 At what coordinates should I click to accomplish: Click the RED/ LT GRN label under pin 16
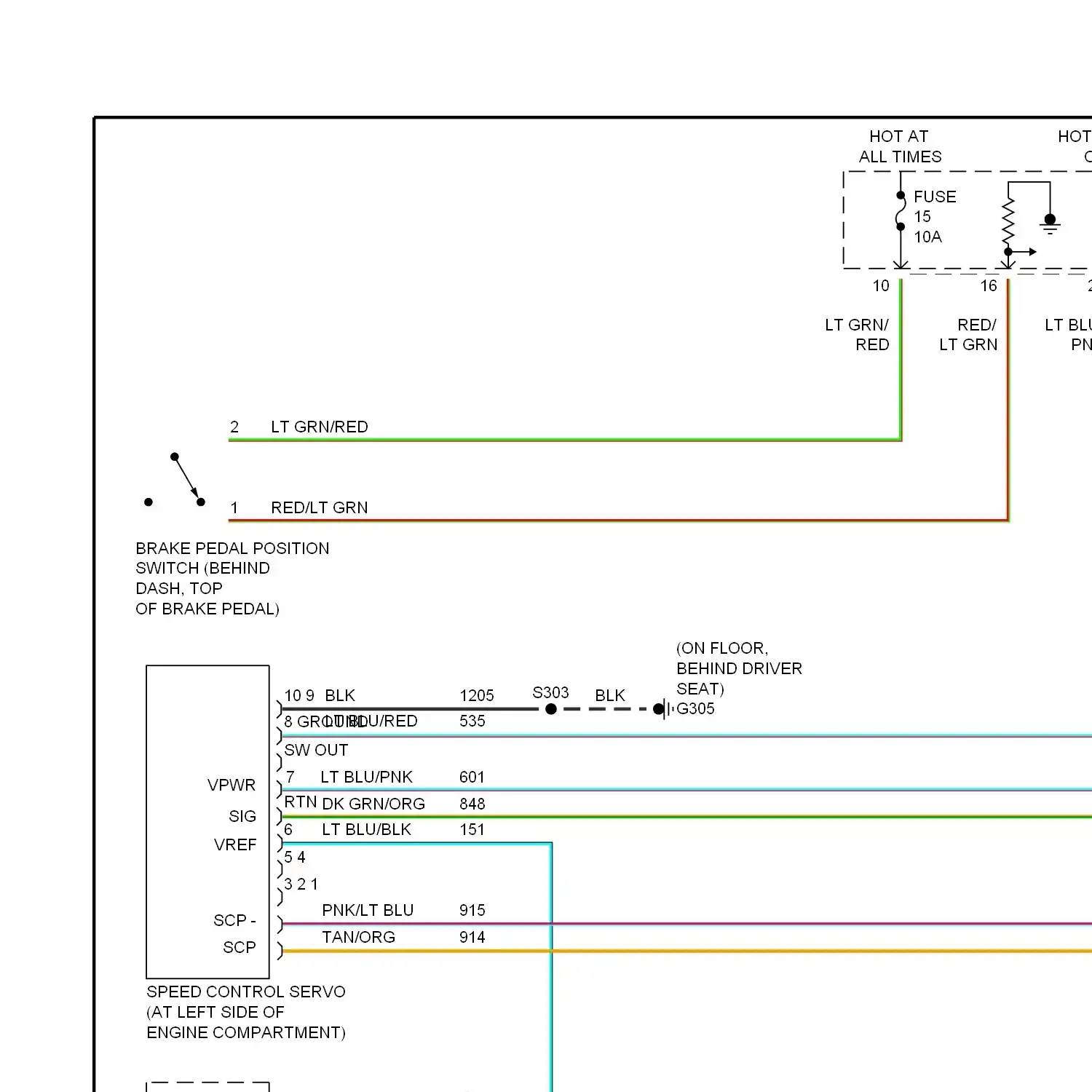968,335
